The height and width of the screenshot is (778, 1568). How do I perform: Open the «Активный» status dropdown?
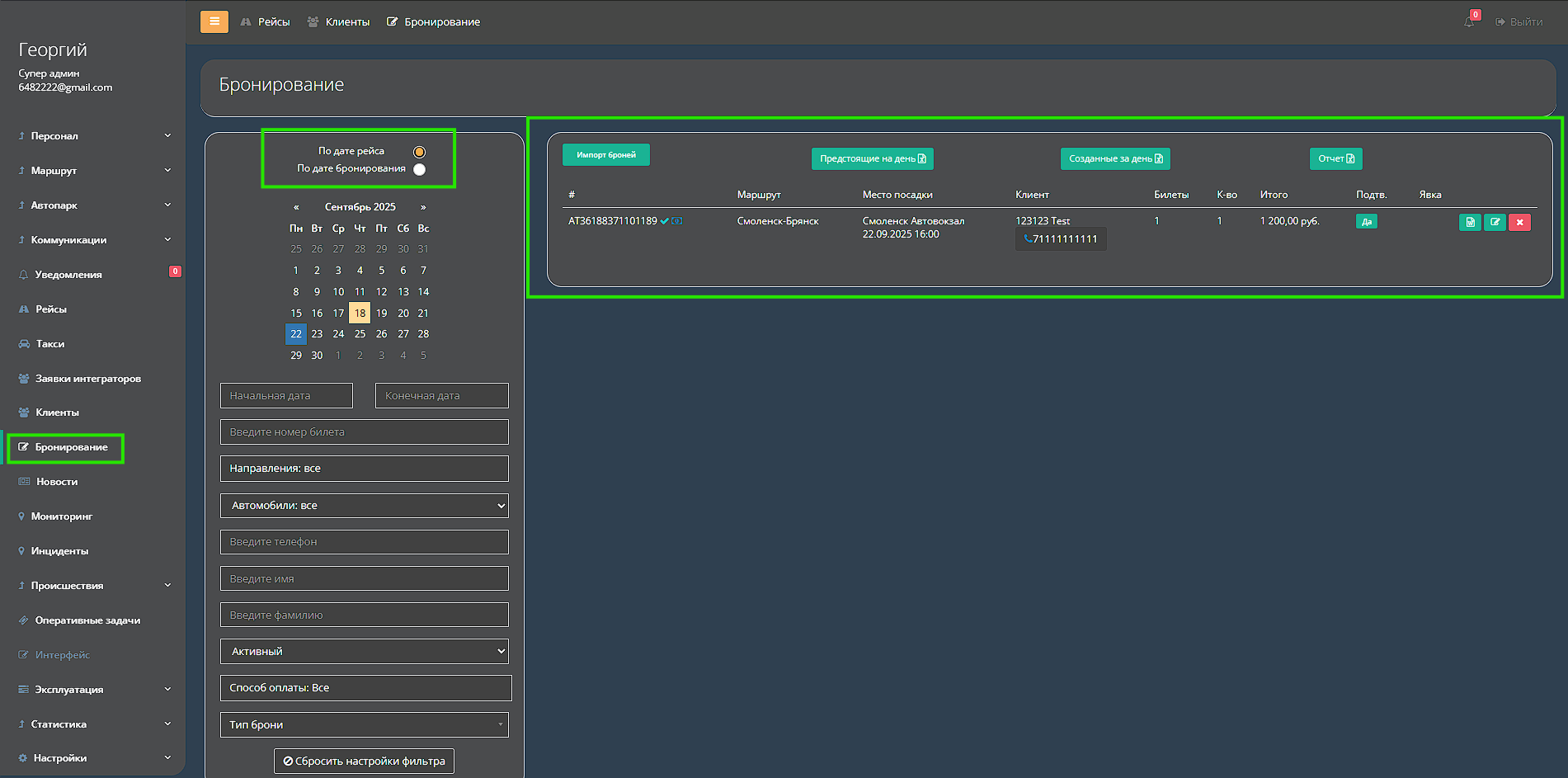tap(364, 652)
